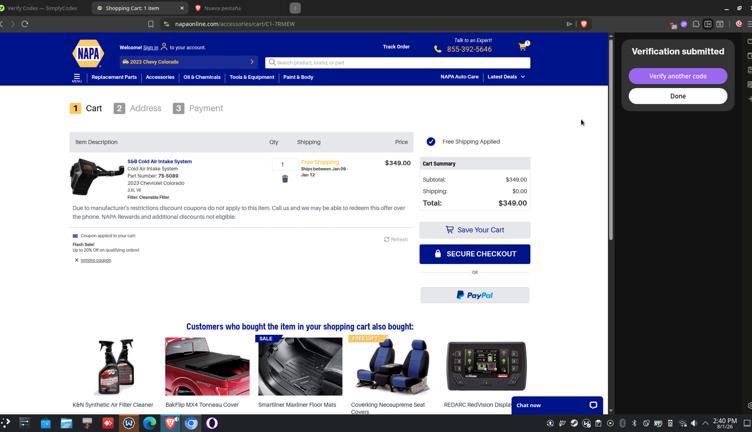Delete the cart item with trash icon
This screenshot has width=752, height=432.
pyautogui.click(x=285, y=179)
